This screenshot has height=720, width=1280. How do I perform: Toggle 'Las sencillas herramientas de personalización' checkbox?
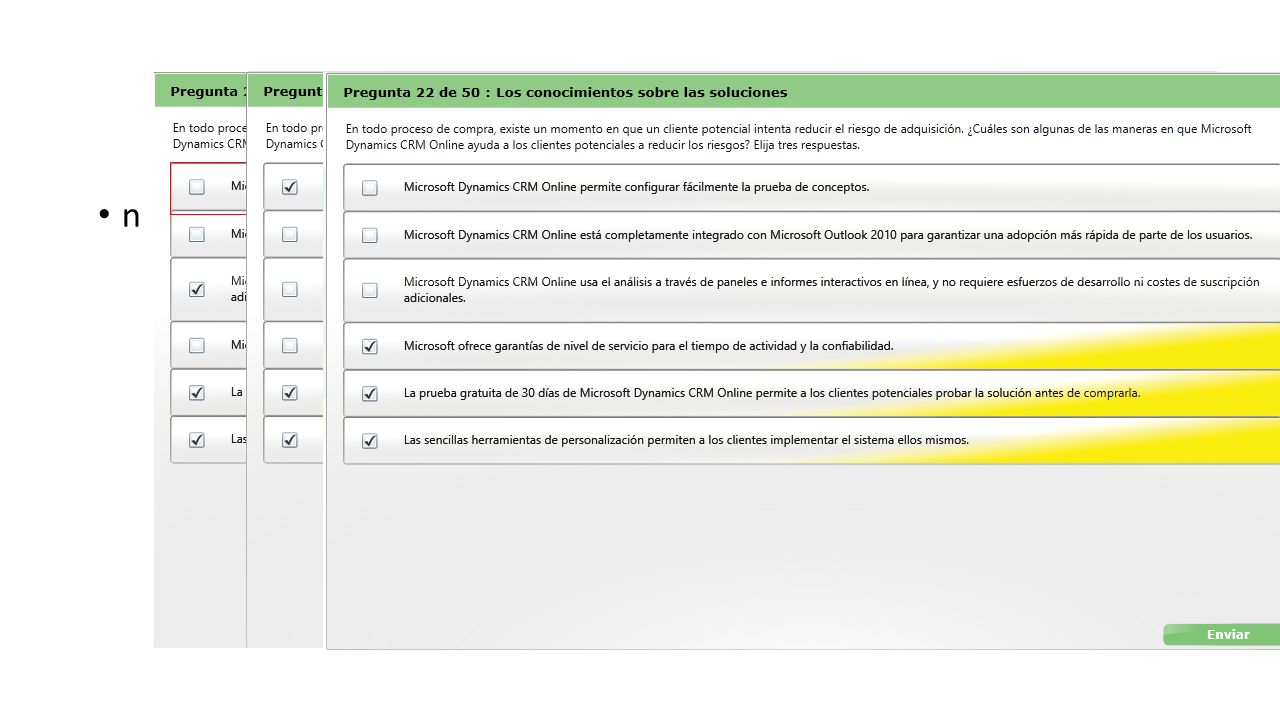coord(370,440)
